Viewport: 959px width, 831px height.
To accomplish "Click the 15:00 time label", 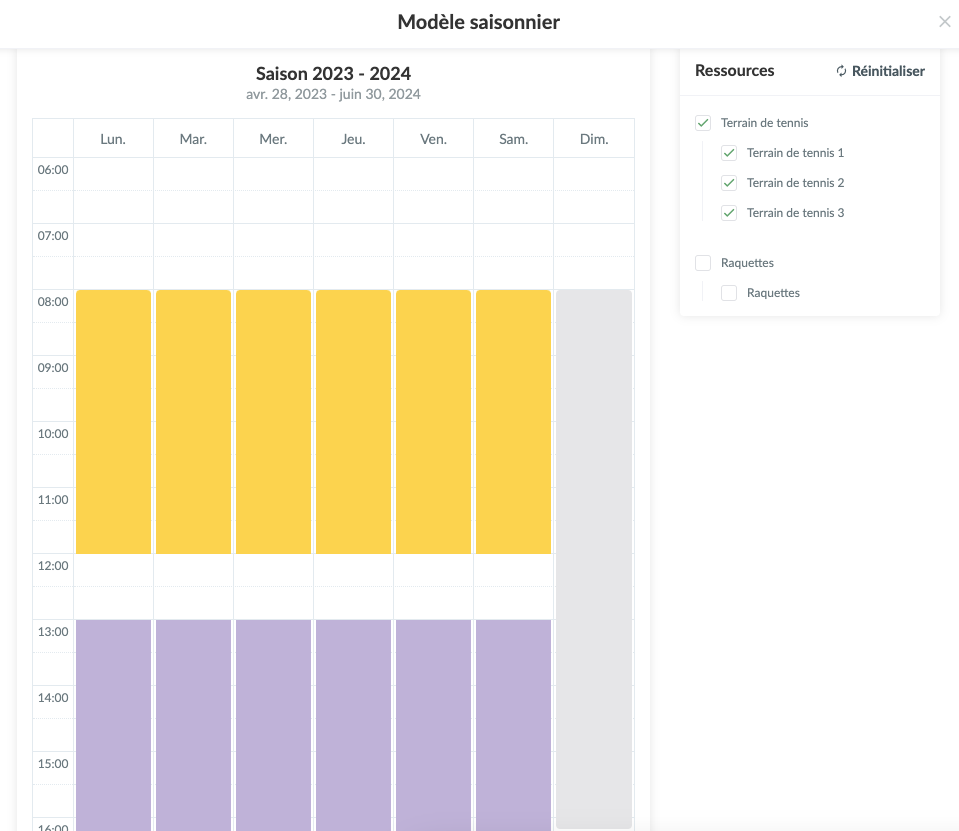I will 53,764.
